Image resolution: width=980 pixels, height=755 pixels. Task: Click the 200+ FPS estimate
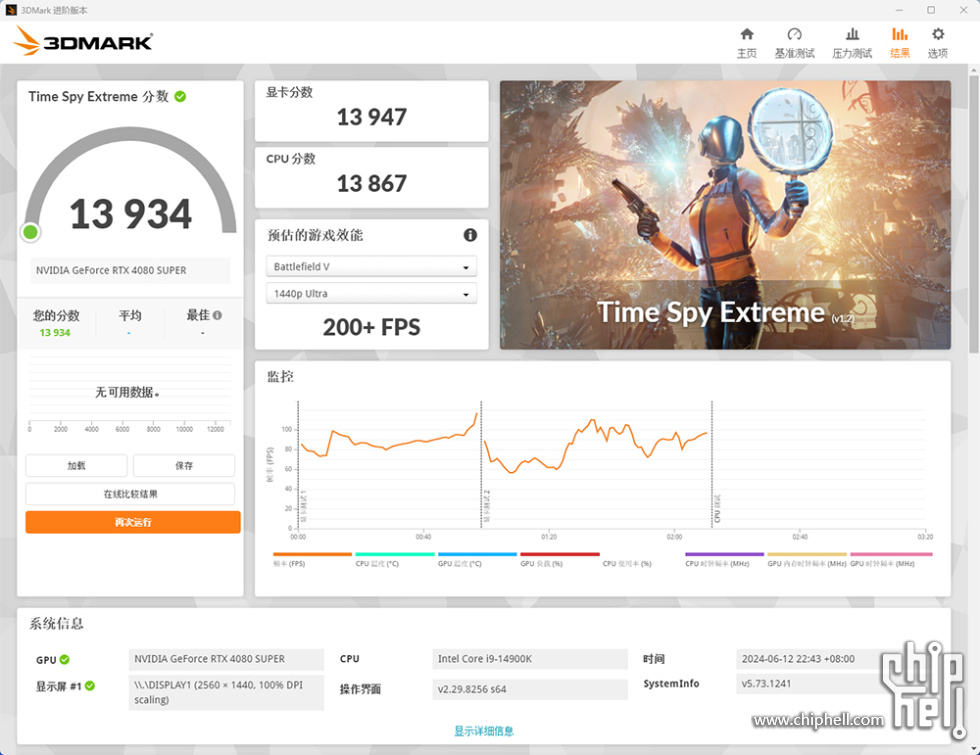coord(371,327)
